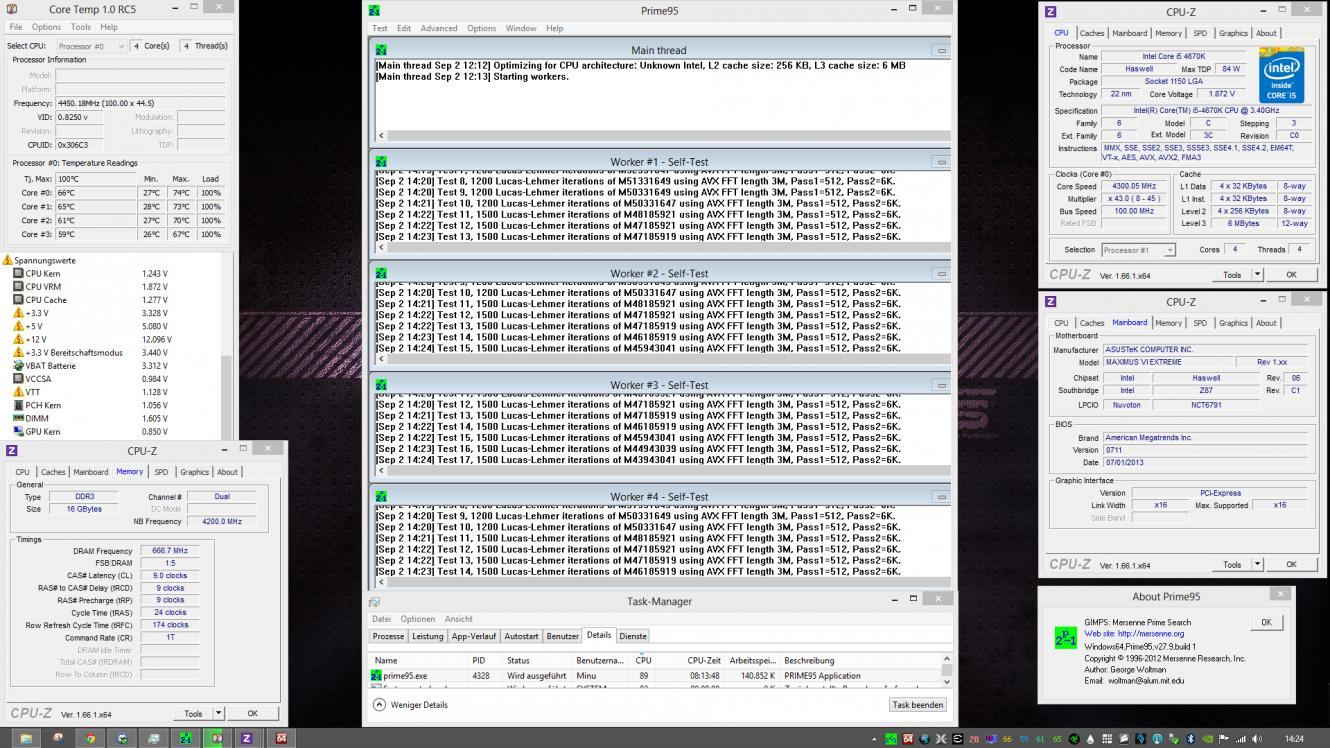Open the Window menu in Prime95
The height and width of the screenshot is (748, 1330).
[520, 28]
